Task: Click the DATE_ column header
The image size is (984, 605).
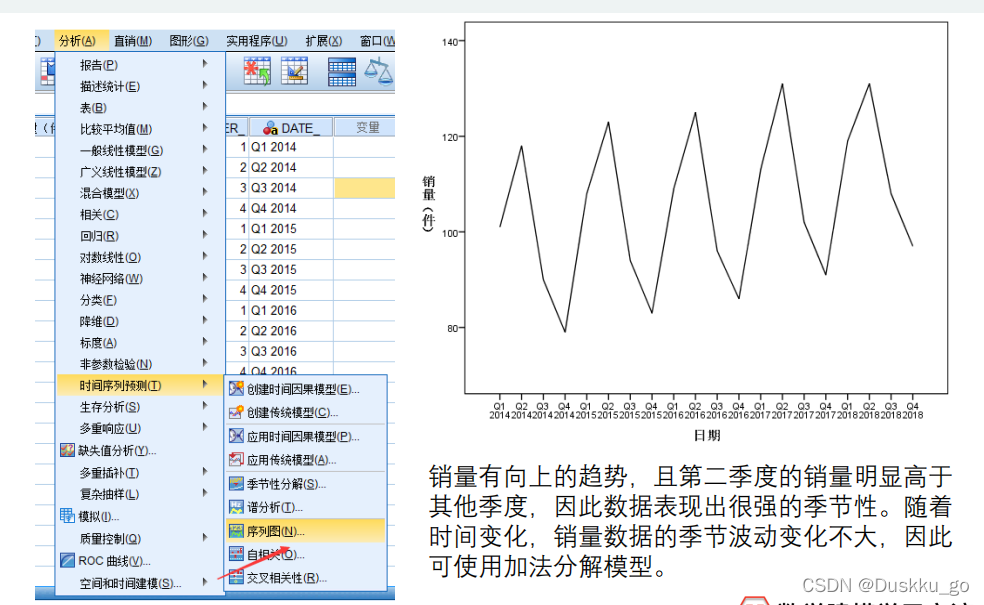Action: [291, 128]
